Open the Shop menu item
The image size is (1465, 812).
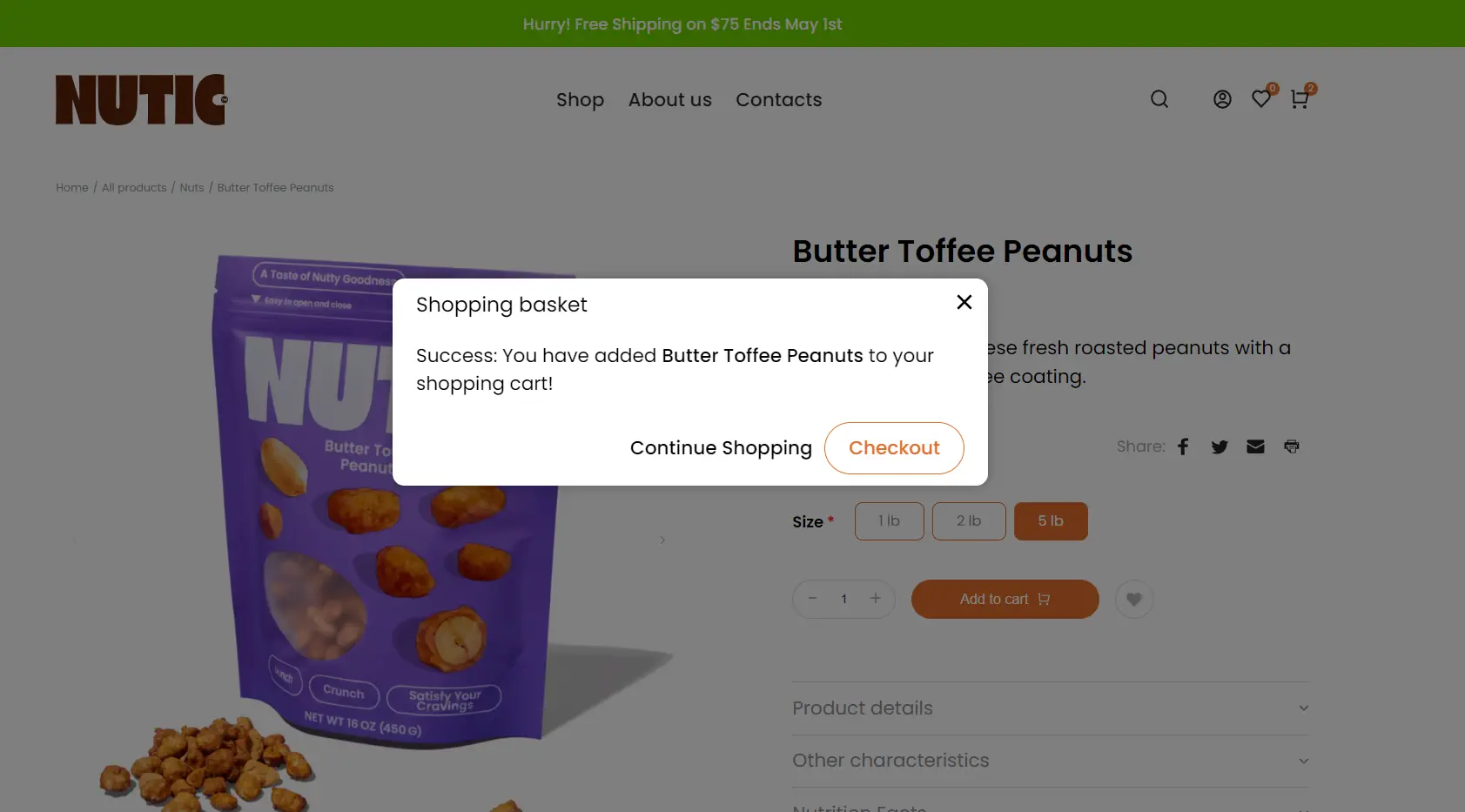580,100
